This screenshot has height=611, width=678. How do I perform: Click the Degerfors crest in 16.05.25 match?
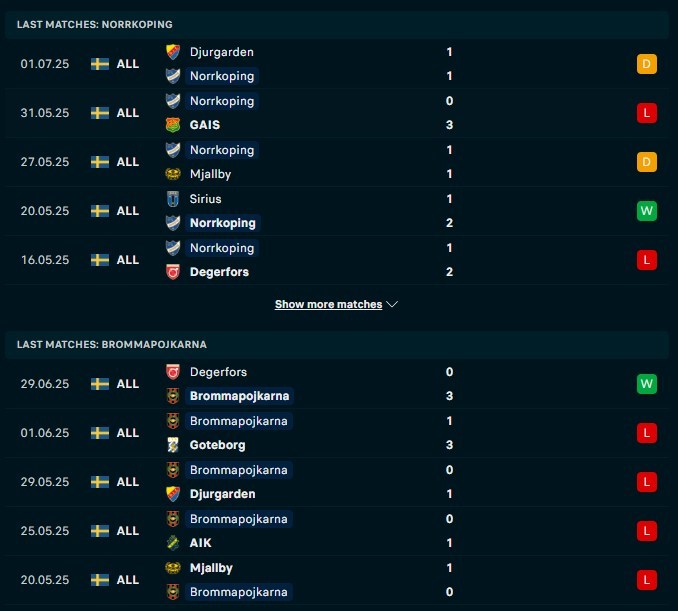point(173,272)
